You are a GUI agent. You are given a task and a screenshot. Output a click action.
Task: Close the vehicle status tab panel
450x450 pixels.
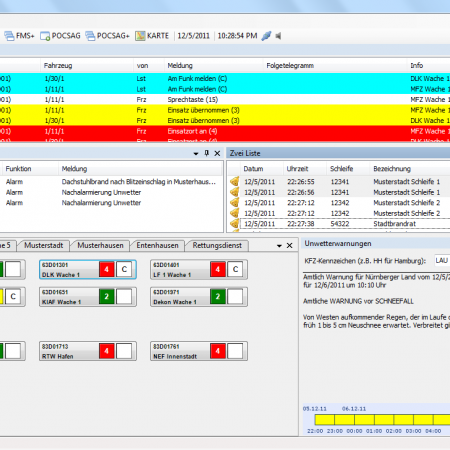(290, 246)
